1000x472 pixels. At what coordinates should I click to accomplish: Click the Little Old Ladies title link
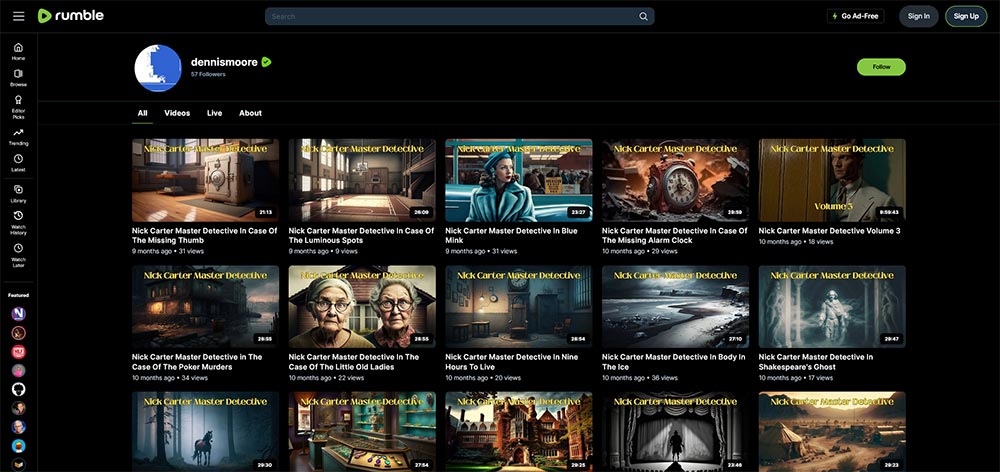tap(354, 362)
